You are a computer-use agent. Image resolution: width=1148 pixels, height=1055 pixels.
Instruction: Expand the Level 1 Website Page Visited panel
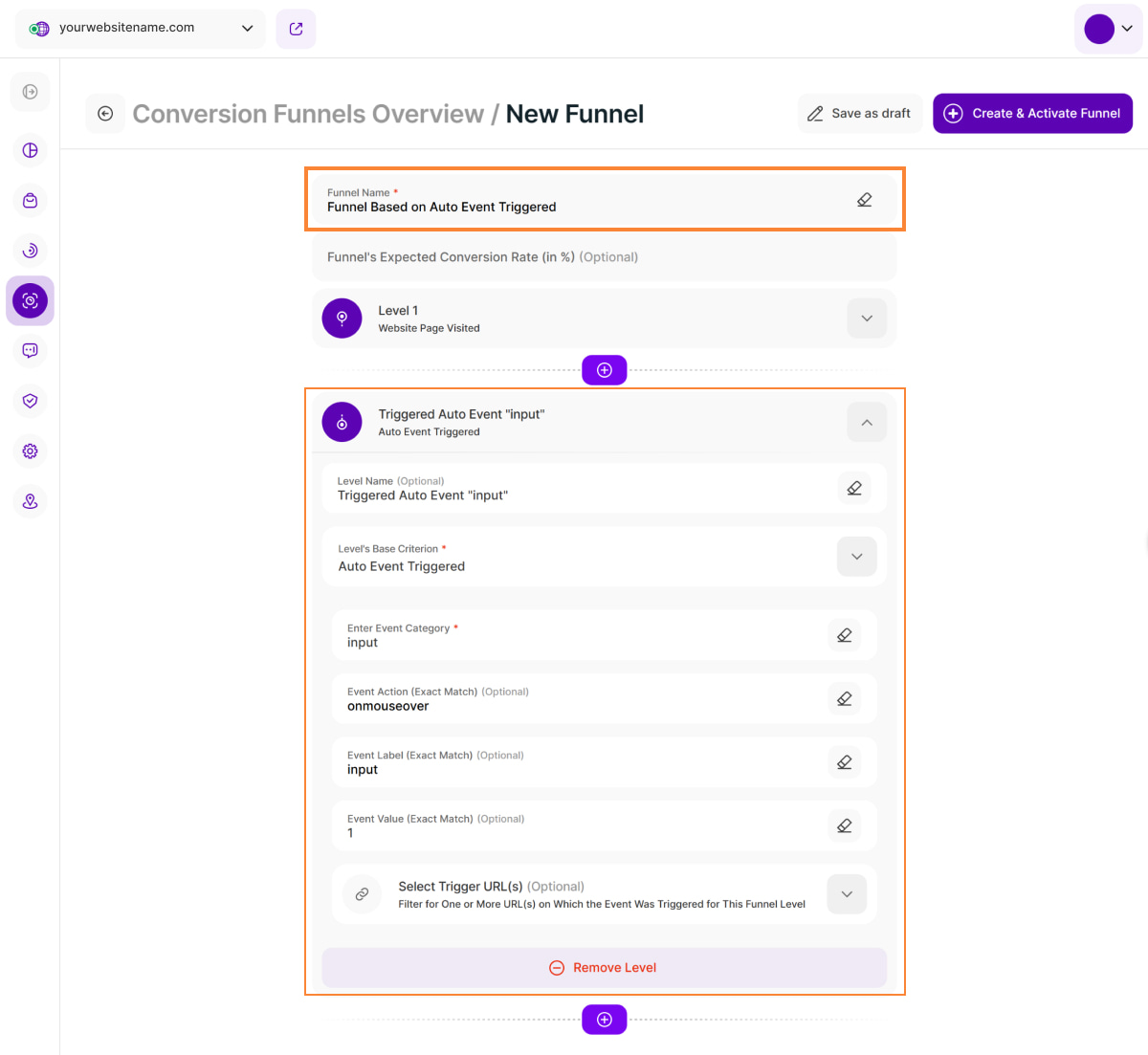coord(867,319)
